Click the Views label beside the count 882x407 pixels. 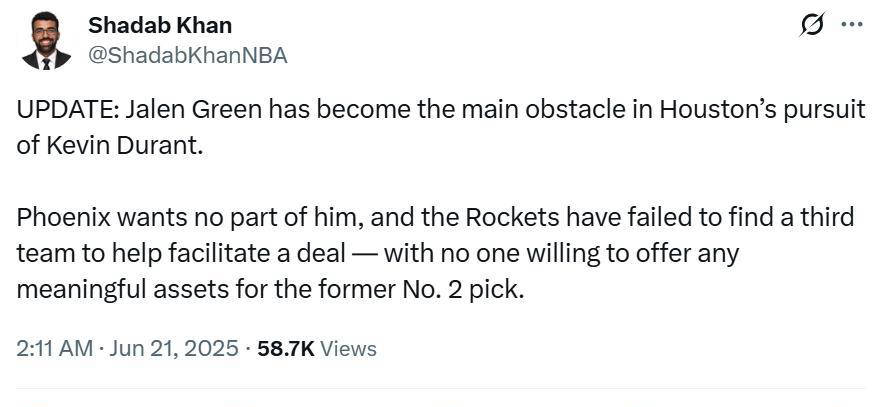(x=348, y=349)
